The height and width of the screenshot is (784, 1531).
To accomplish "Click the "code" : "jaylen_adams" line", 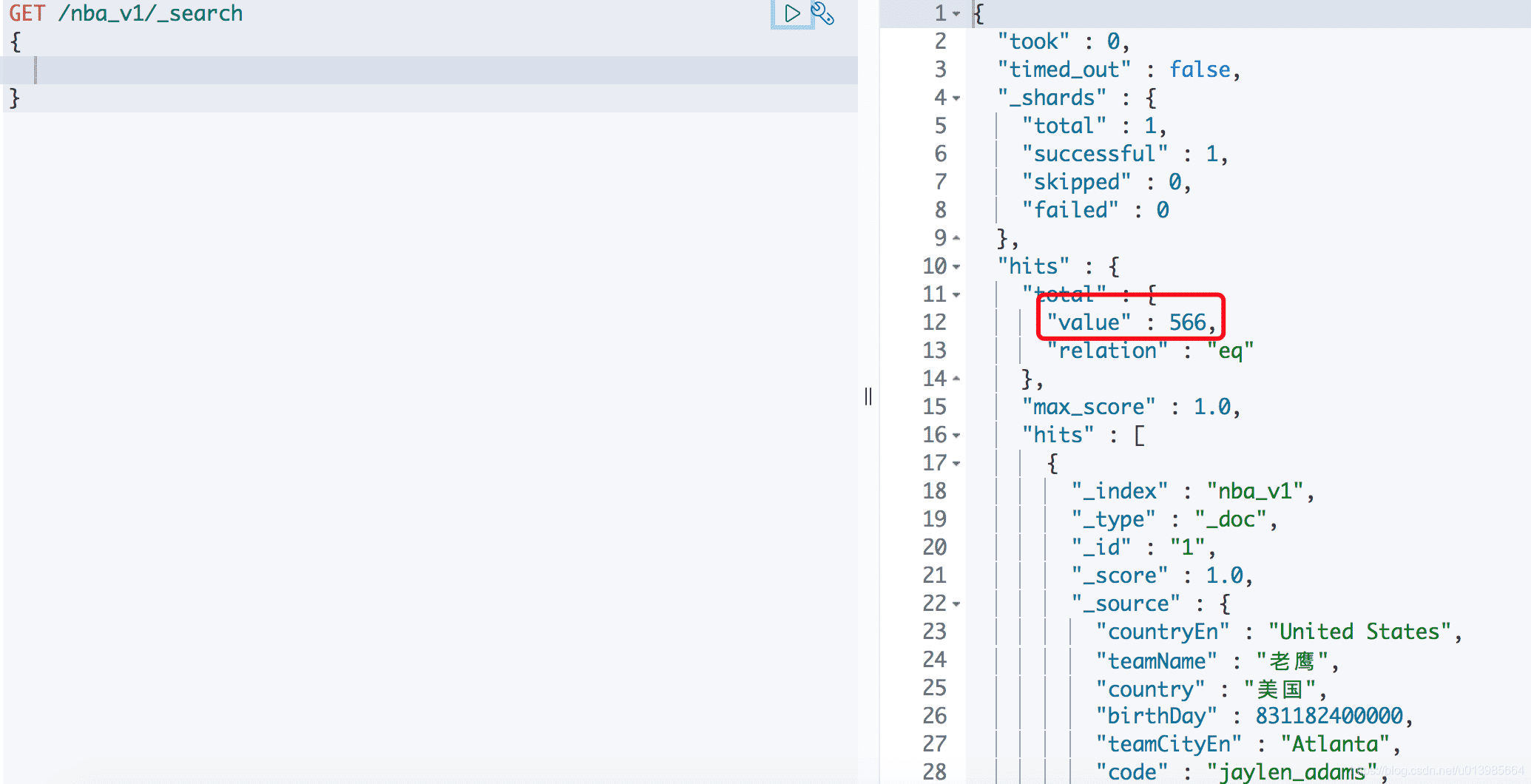I will tap(1242, 771).
